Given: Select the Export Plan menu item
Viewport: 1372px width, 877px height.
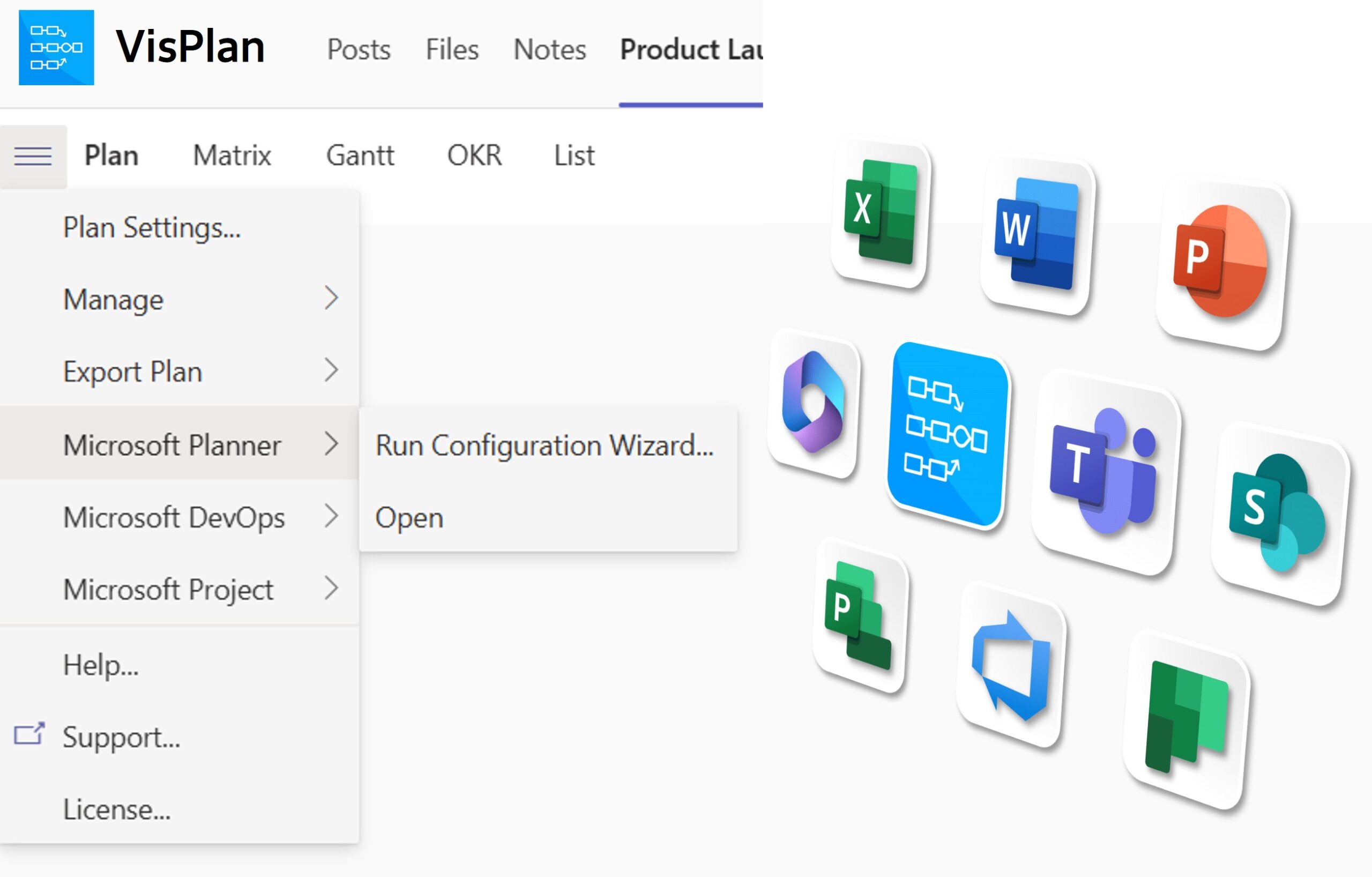Looking at the screenshot, I should [180, 371].
